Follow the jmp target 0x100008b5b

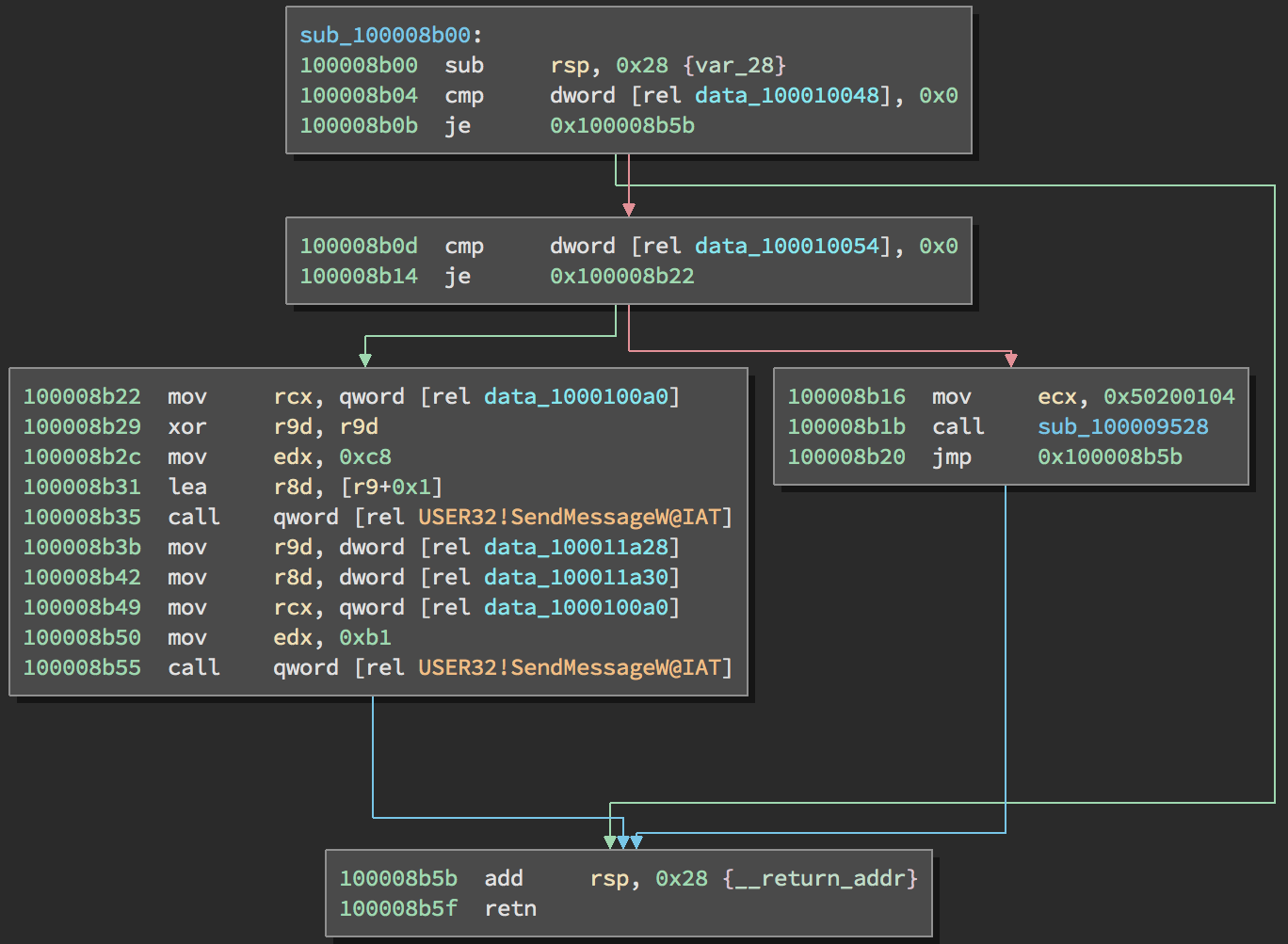[1109, 457]
